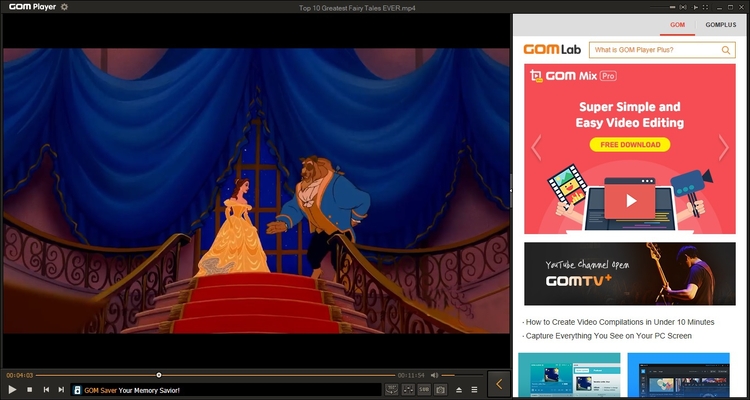Stop the video playback
750x400 pixels.
(30, 389)
